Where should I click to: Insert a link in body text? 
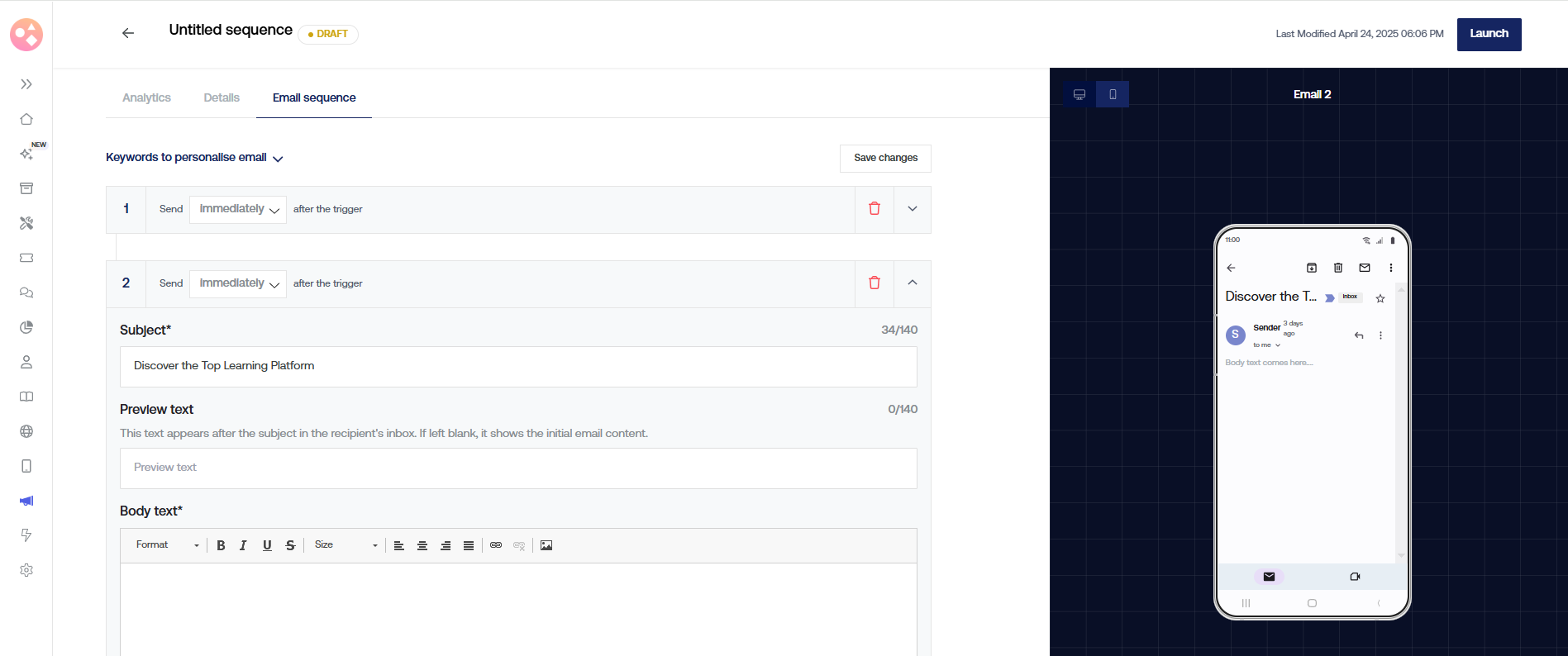496,545
